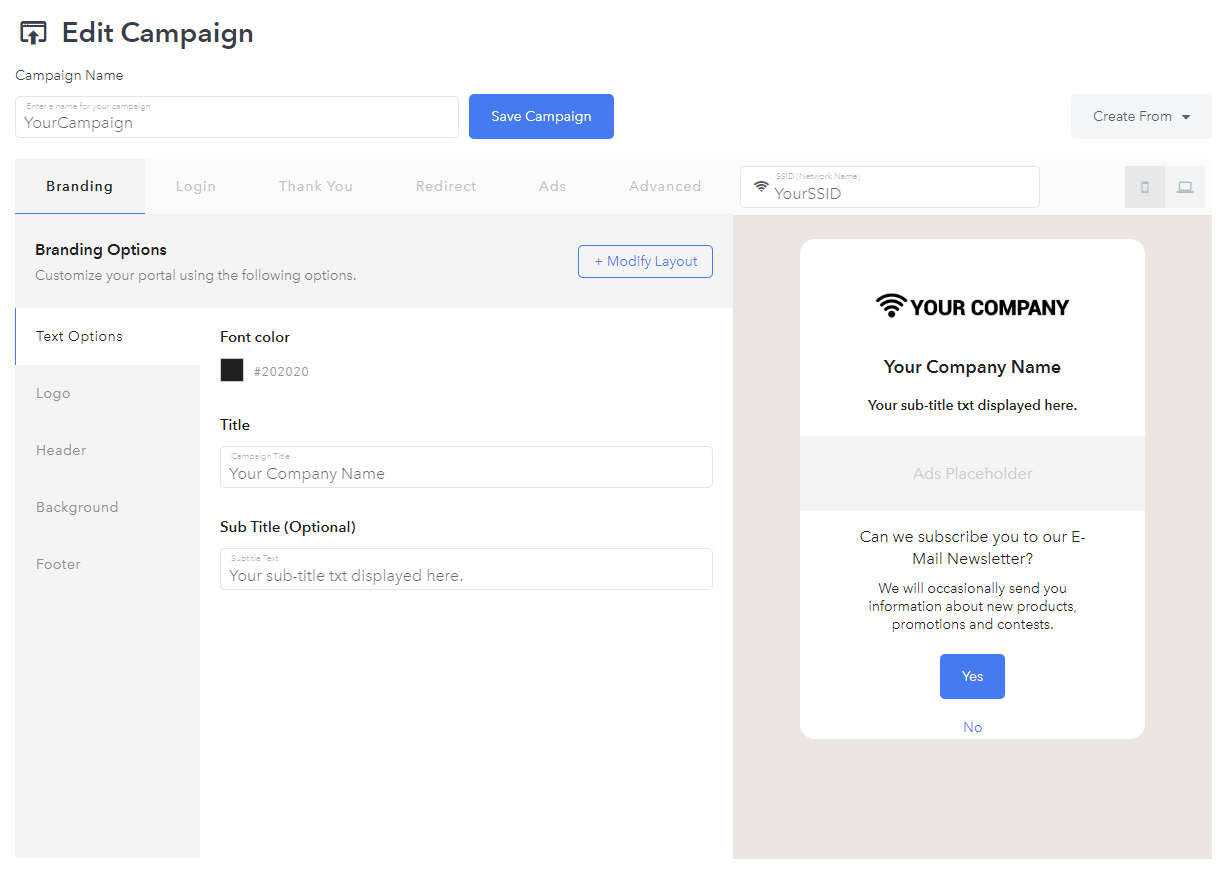Screen dimensions: 1222x874
Task: Click the YOUR COMPANY logo in preview
Action: tap(972, 306)
